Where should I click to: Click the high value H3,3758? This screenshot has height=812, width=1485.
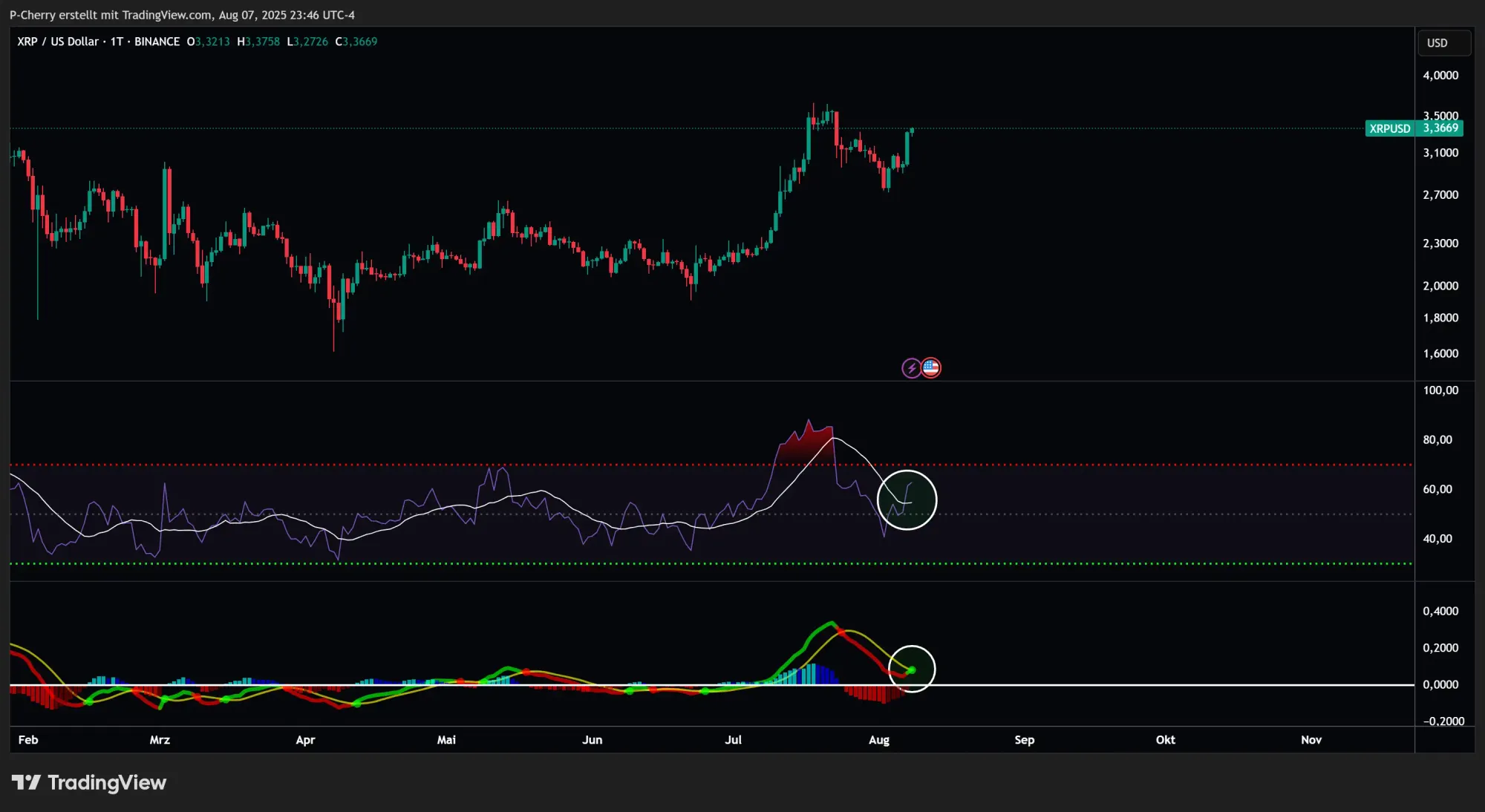coord(258,42)
